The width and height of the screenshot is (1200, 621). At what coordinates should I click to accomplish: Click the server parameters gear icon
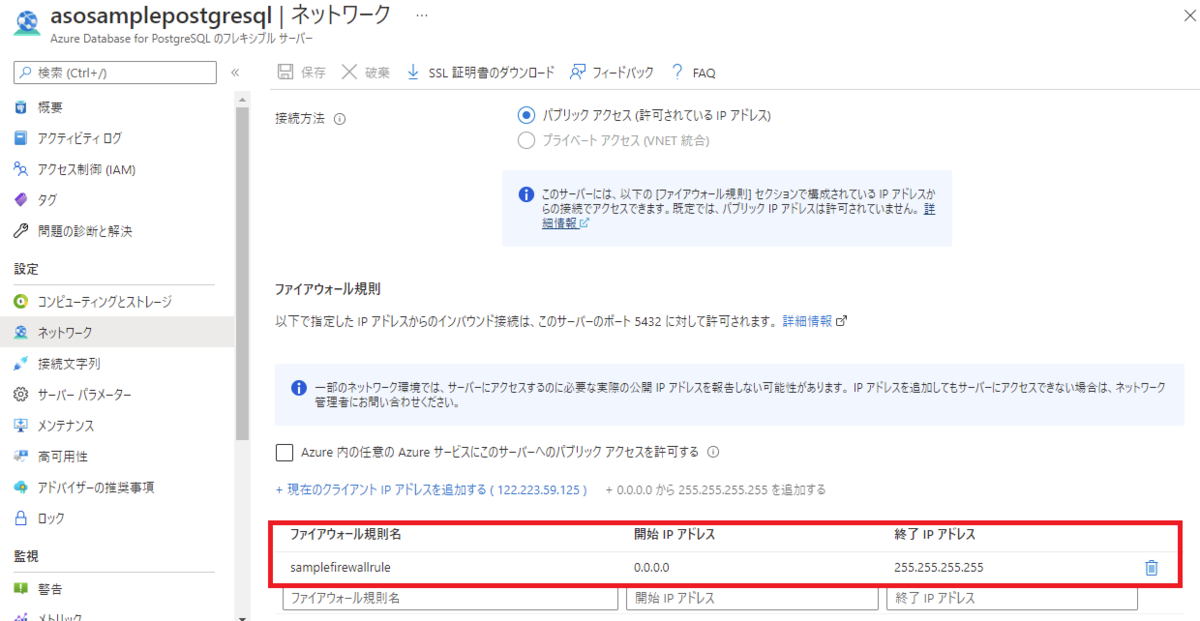[x=21, y=394]
